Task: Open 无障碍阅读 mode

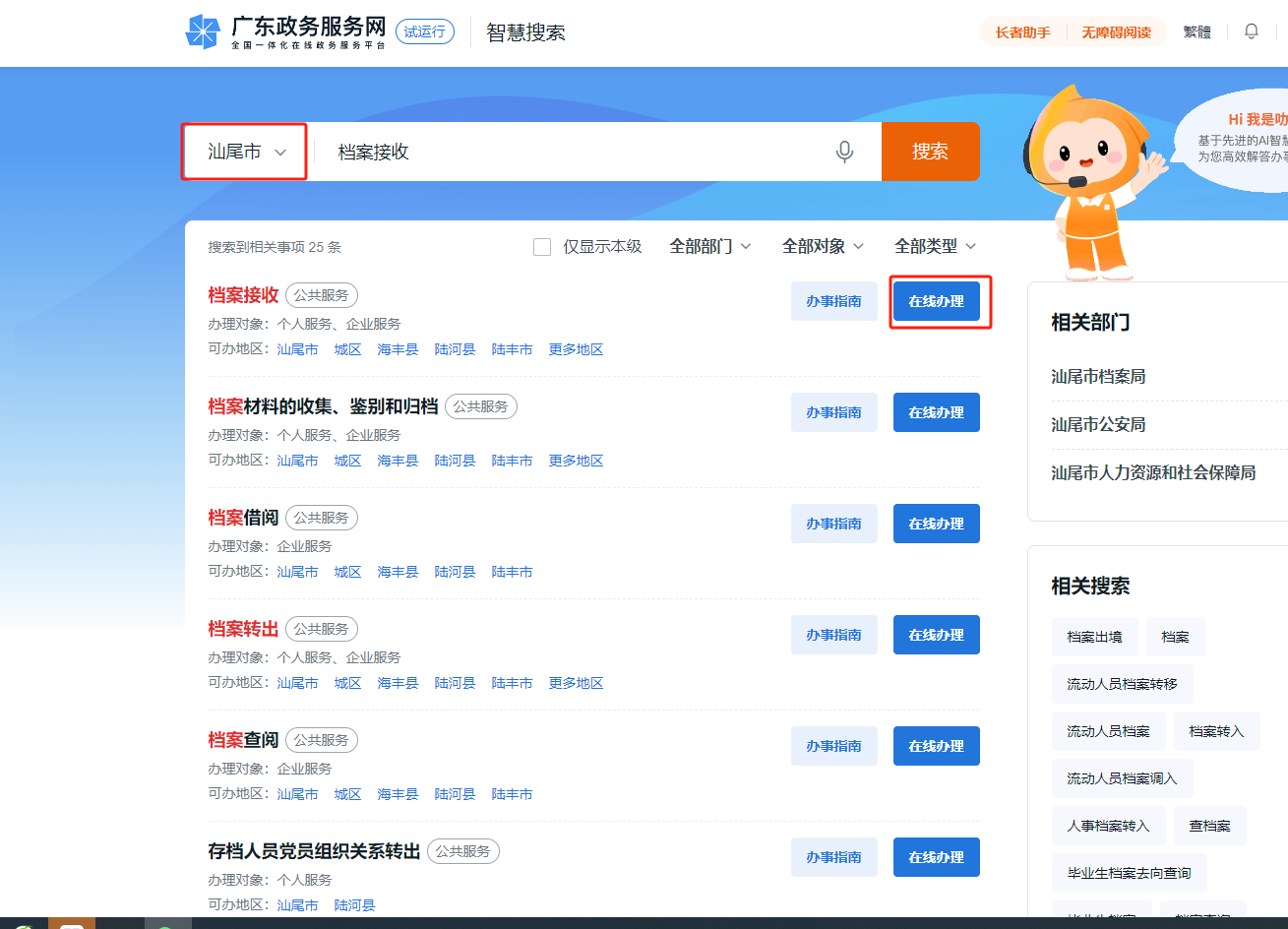Action: click(1117, 31)
